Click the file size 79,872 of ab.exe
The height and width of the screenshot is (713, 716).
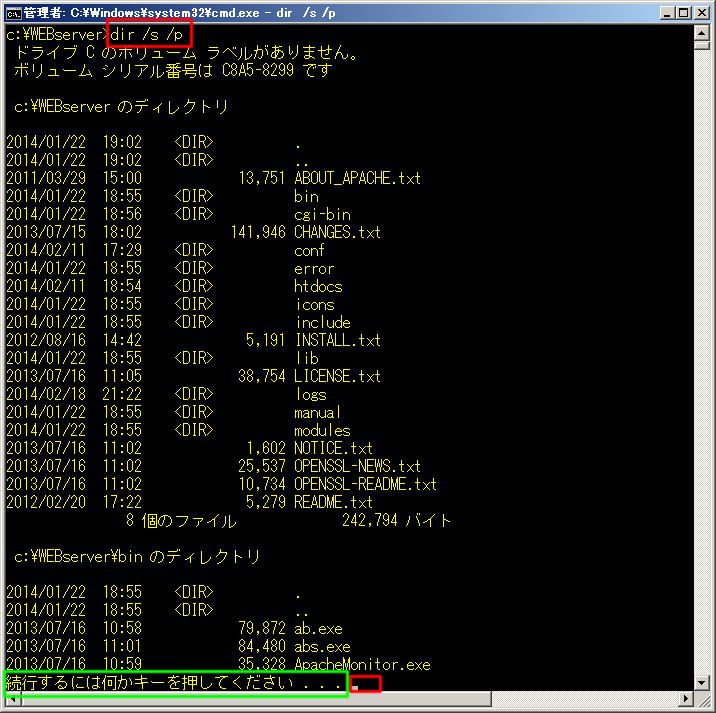[x=262, y=629]
